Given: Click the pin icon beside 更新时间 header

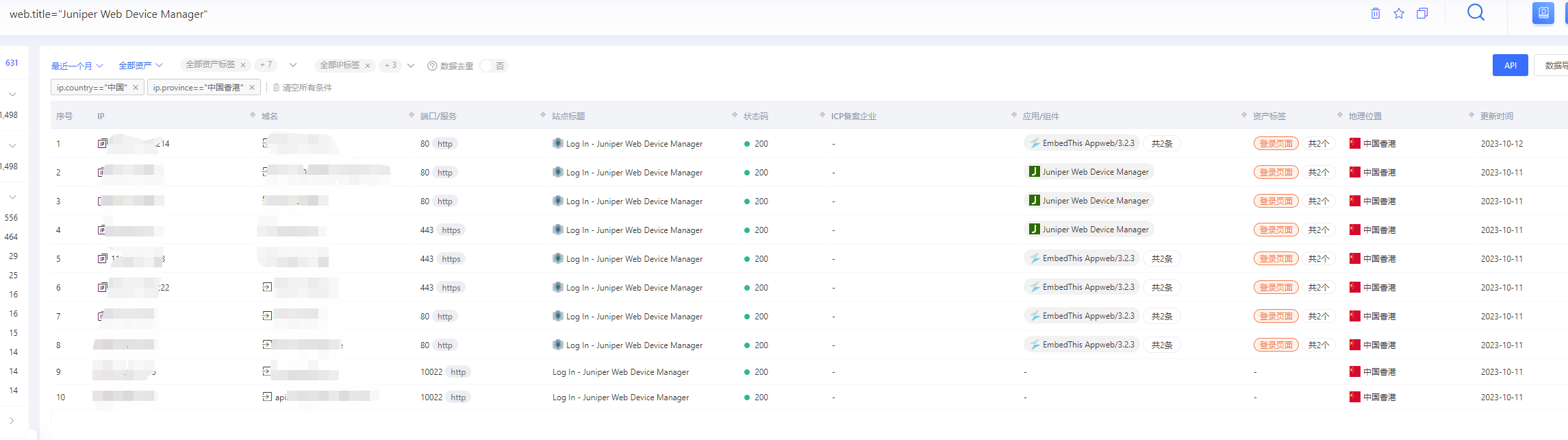Looking at the screenshot, I should [1471, 115].
